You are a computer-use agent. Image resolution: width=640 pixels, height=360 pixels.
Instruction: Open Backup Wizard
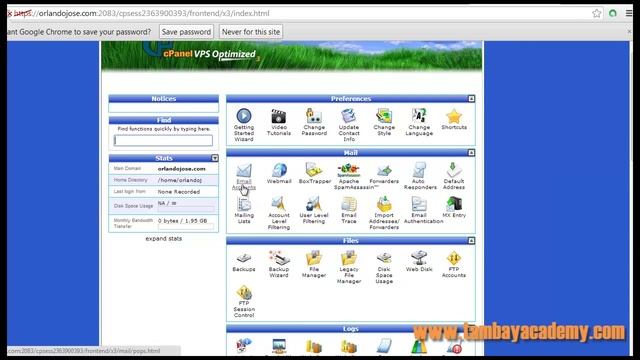[x=279, y=264]
